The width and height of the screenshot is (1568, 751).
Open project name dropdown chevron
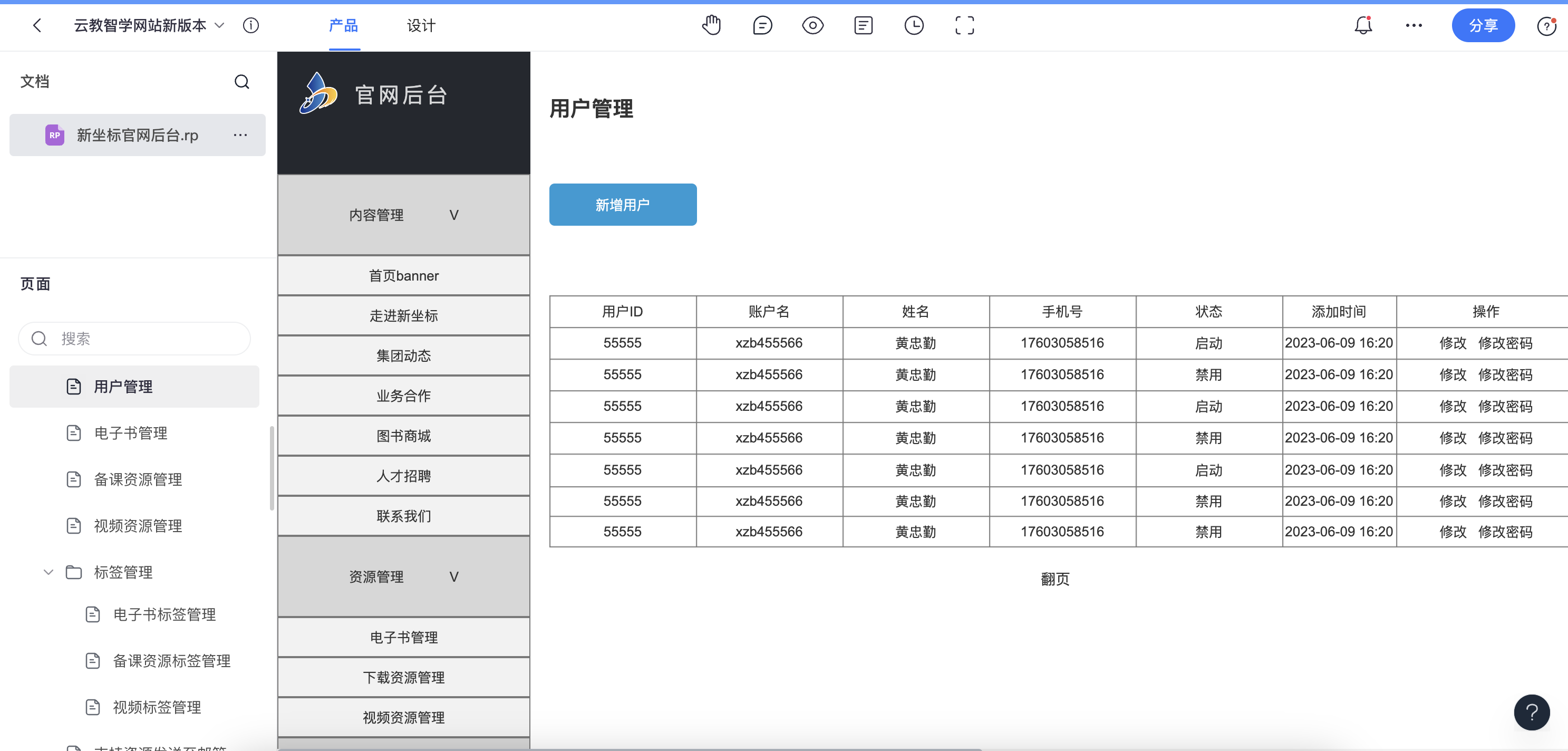(x=220, y=26)
